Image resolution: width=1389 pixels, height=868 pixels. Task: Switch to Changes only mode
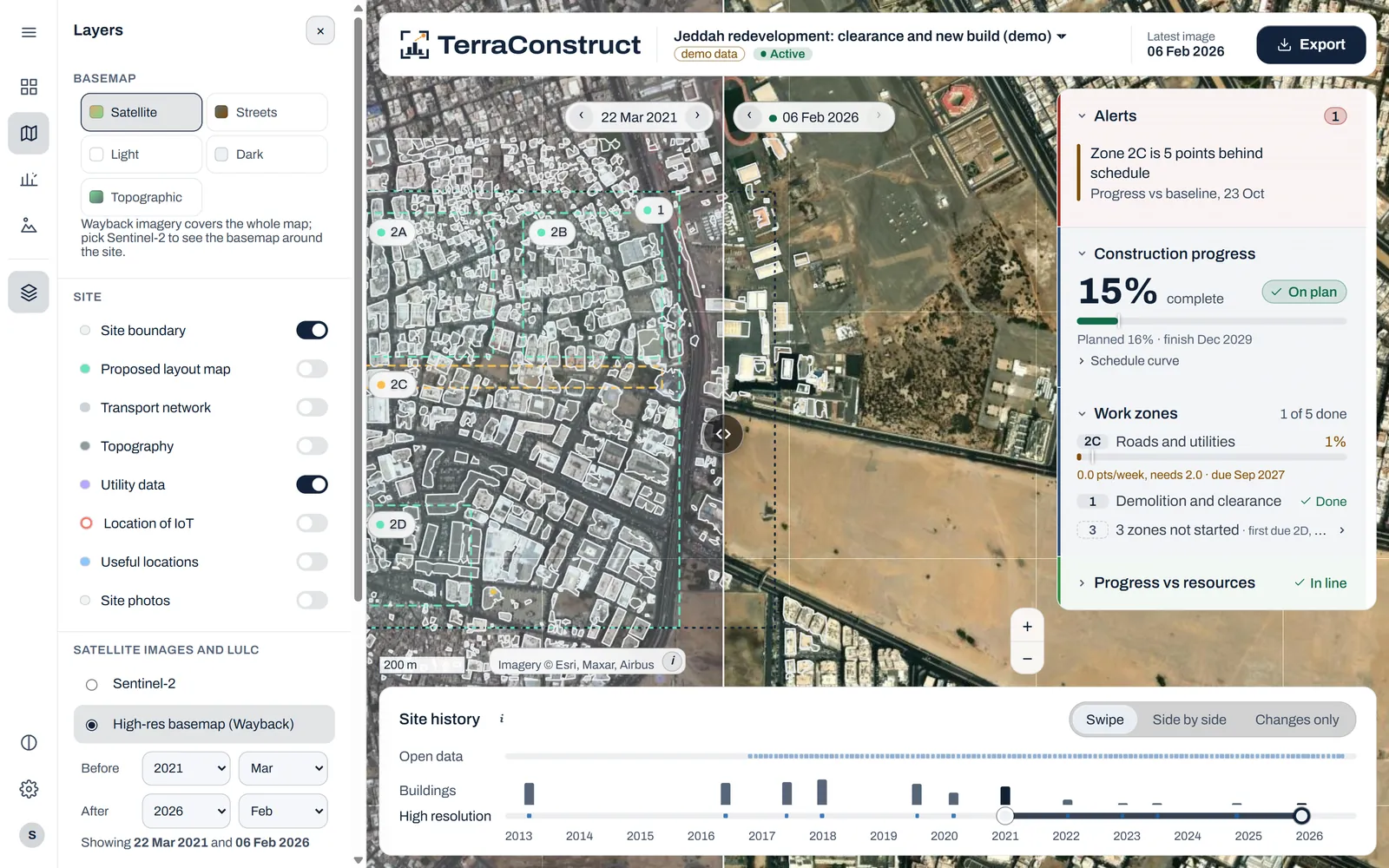point(1296,720)
